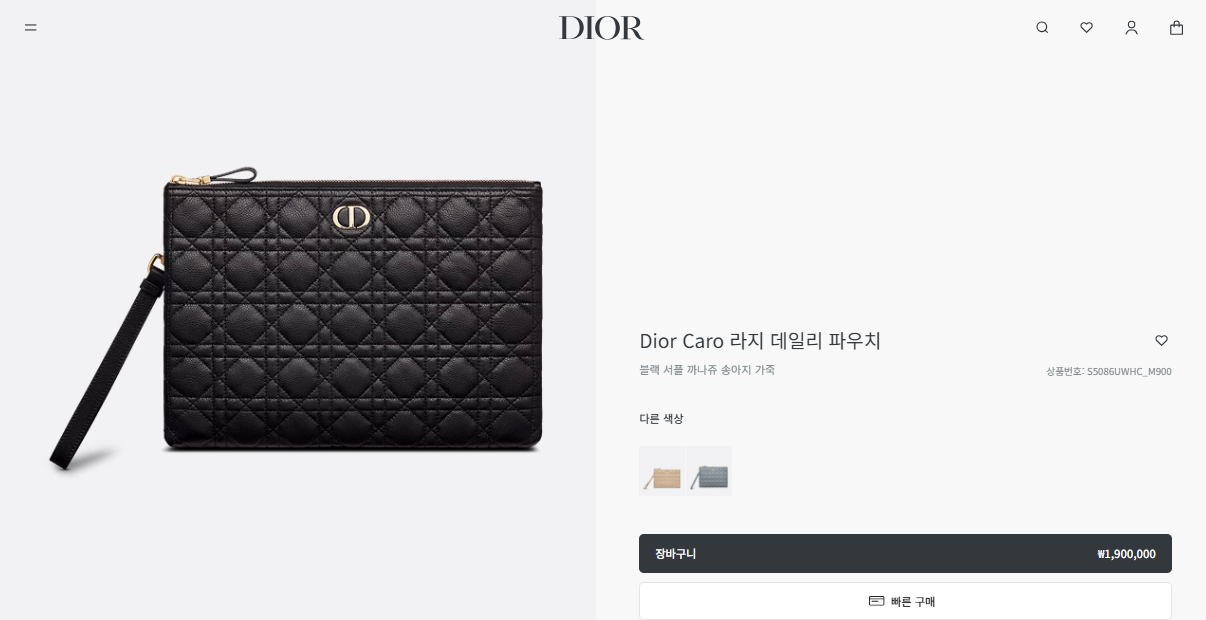Select the beige color pouch swatch
The image size is (1206, 620).
coord(662,471)
